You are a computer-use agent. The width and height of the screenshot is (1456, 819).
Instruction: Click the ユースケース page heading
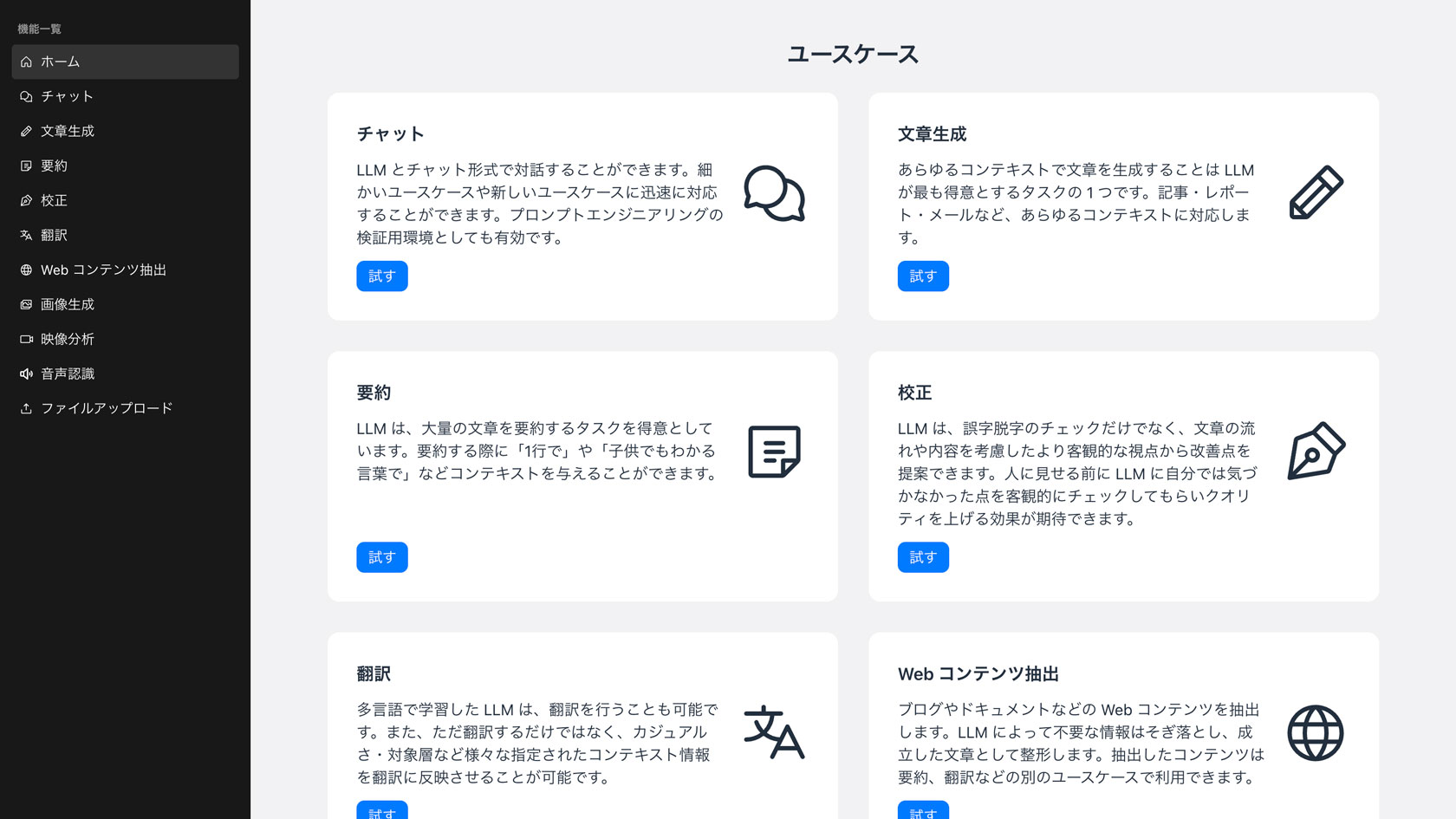[853, 54]
